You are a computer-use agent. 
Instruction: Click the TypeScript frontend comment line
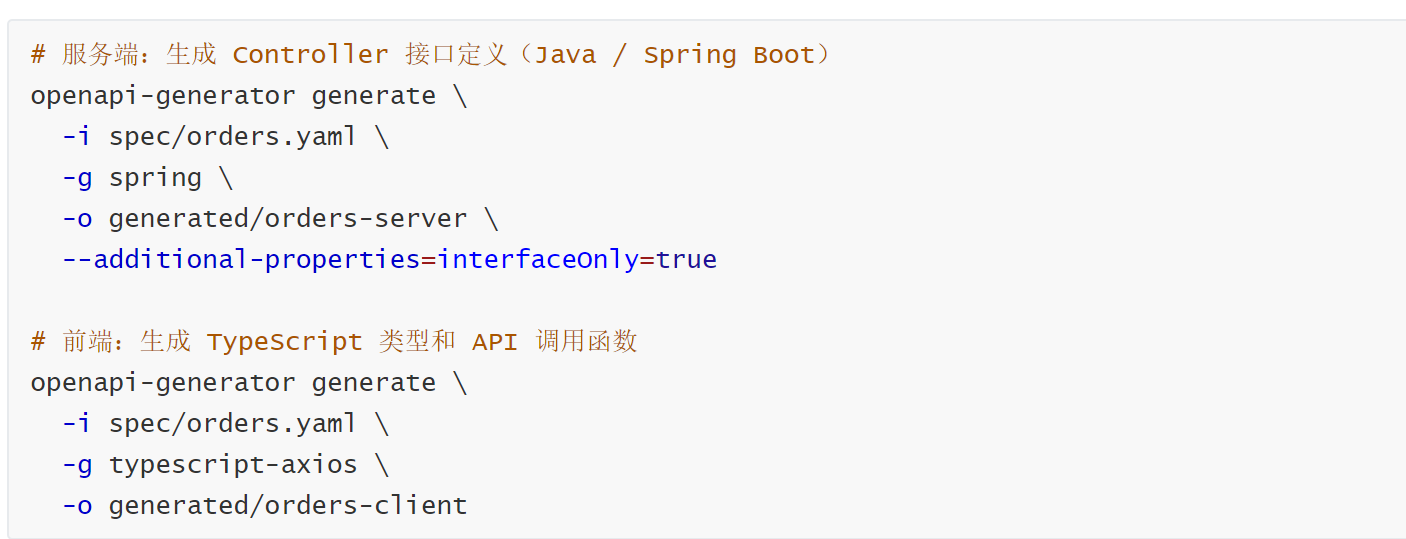[334, 342]
